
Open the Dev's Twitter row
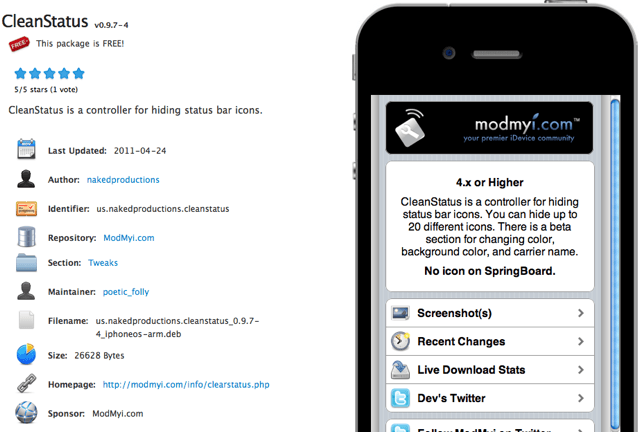coord(490,398)
